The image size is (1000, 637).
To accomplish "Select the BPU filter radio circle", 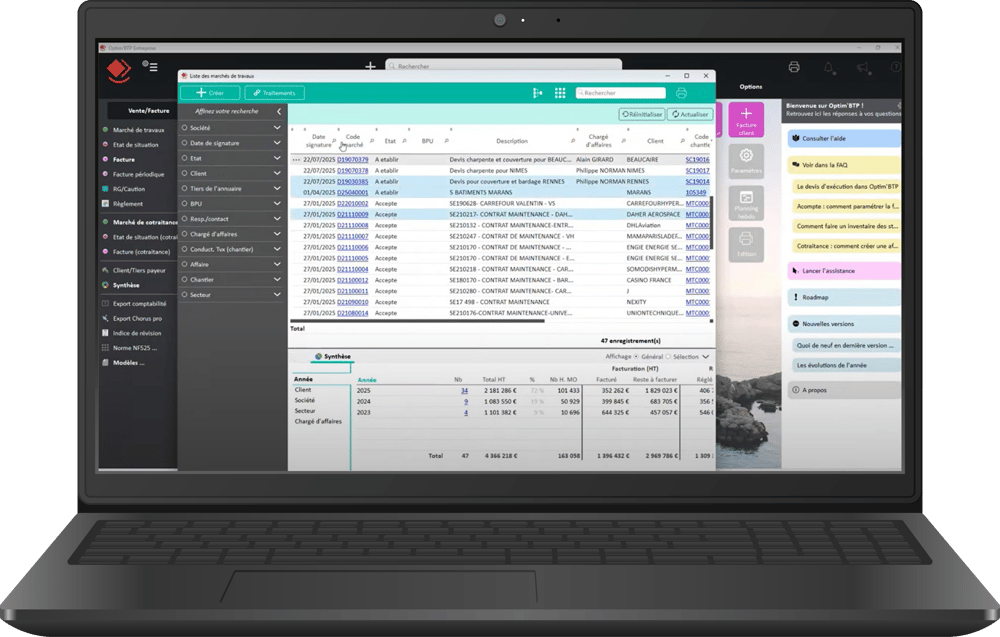I will 184,203.
